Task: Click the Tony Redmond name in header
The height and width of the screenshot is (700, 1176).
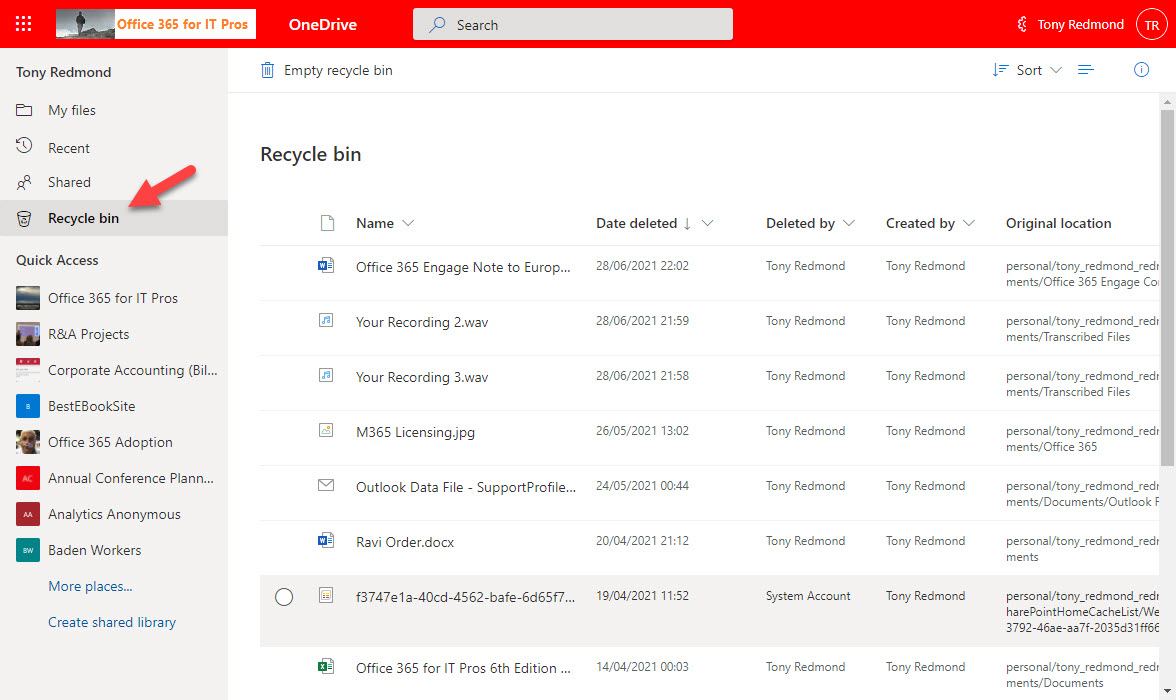Action: click(x=1080, y=24)
